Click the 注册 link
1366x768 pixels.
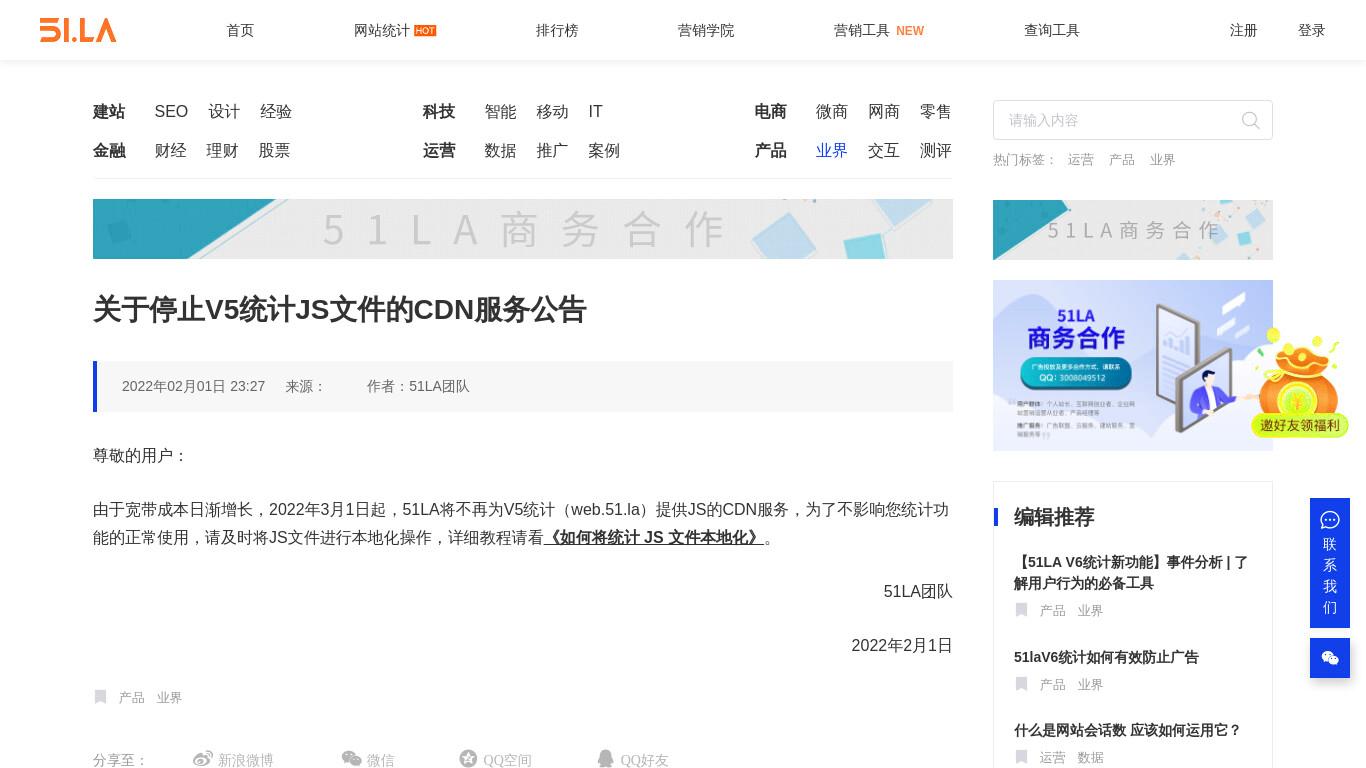click(x=1244, y=30)
